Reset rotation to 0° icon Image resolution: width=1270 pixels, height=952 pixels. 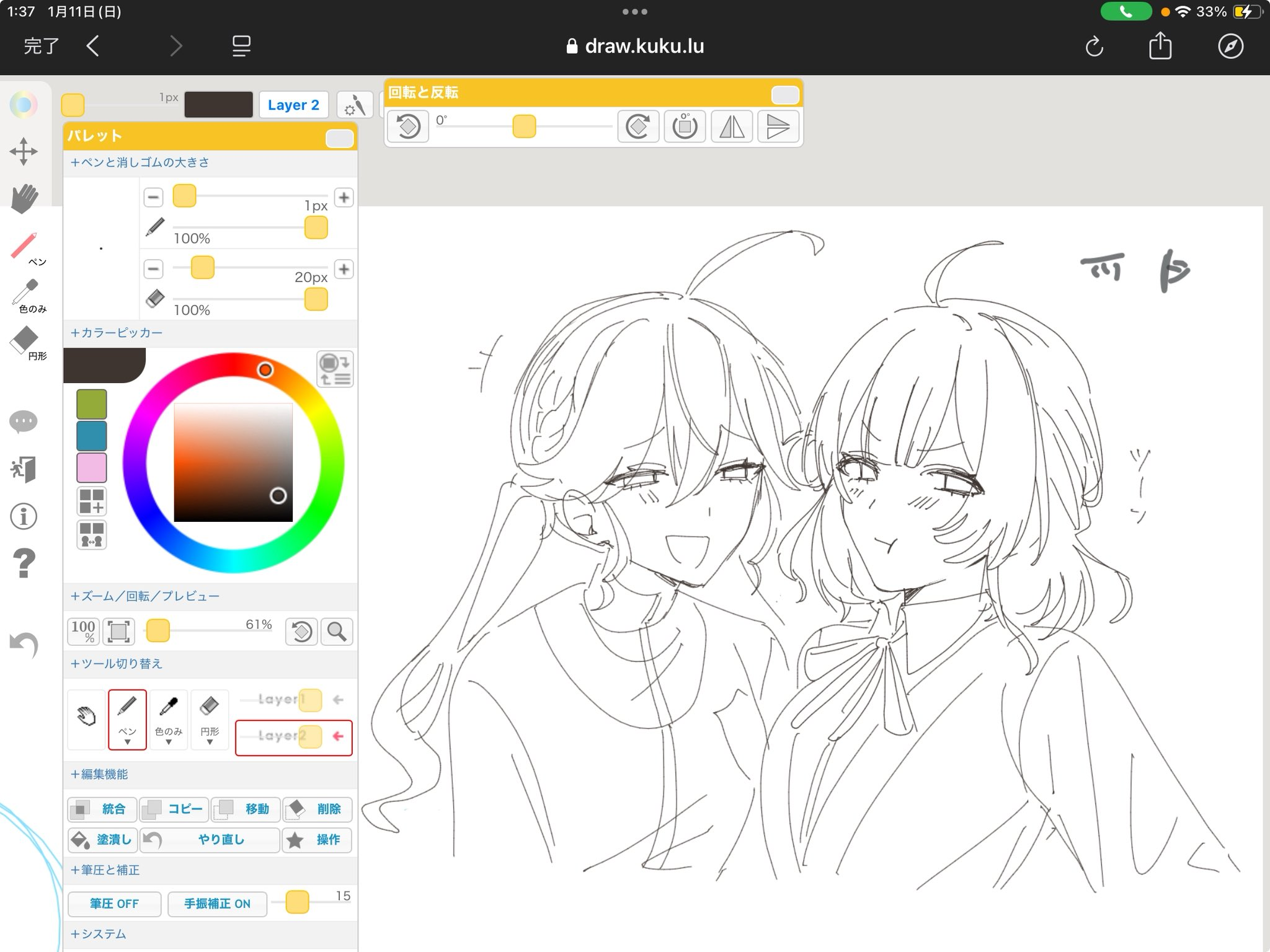[x=685, y=127]
